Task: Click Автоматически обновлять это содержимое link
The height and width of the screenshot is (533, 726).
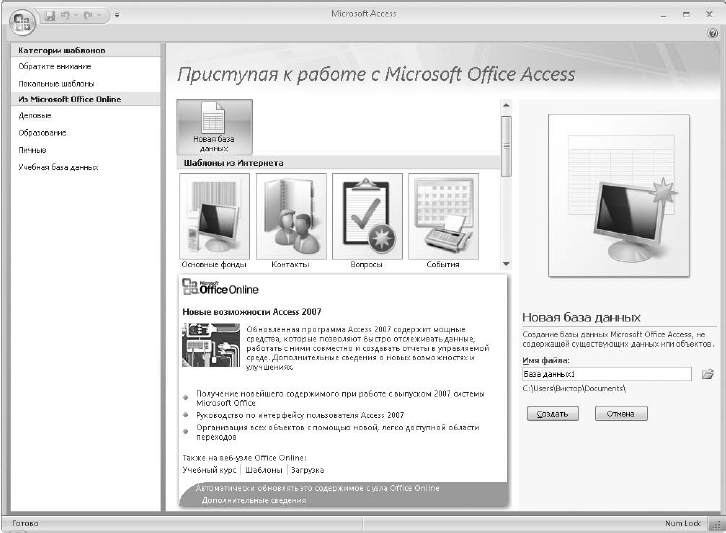Action: 317,488
